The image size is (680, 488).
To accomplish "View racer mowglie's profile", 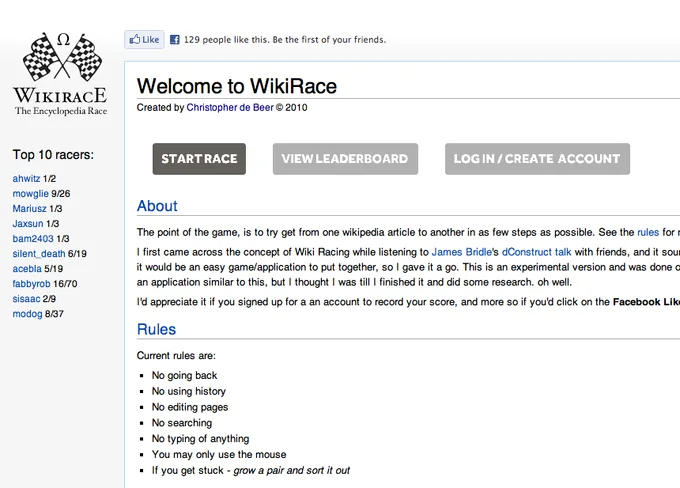I will (x=30, y=193).
